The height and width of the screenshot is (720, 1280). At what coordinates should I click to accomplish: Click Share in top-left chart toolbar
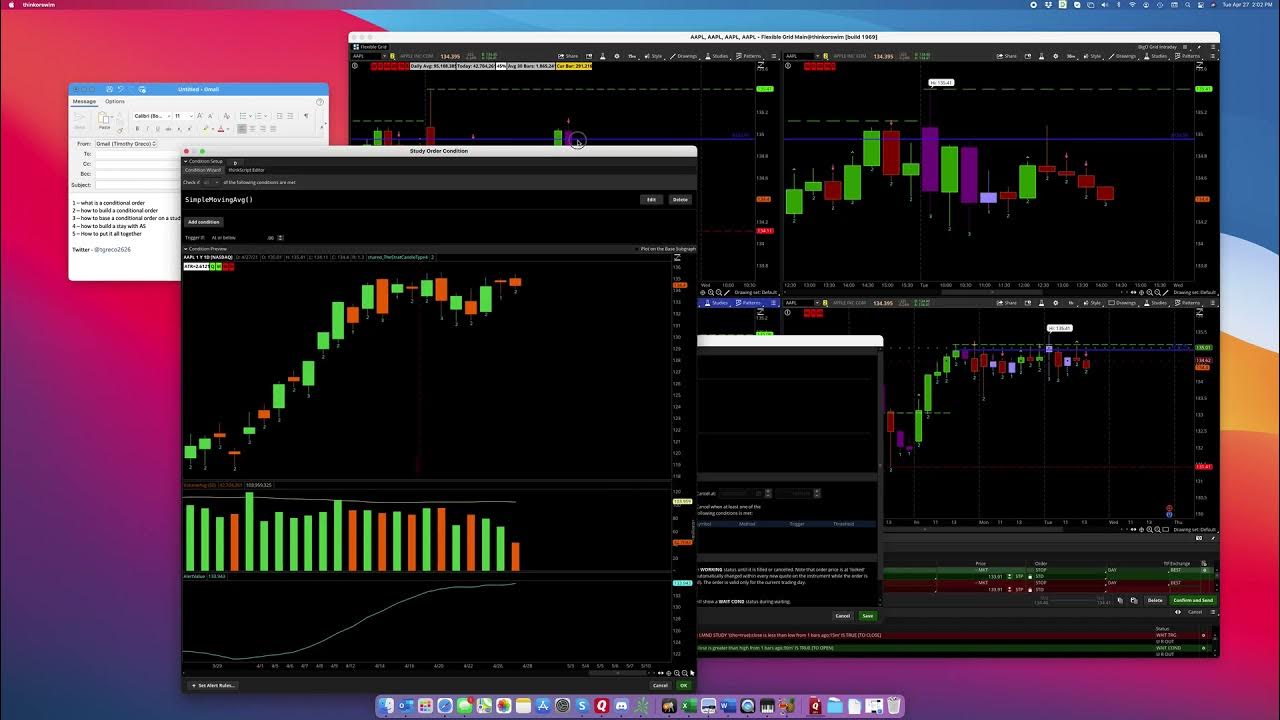(x=569, y=56)
